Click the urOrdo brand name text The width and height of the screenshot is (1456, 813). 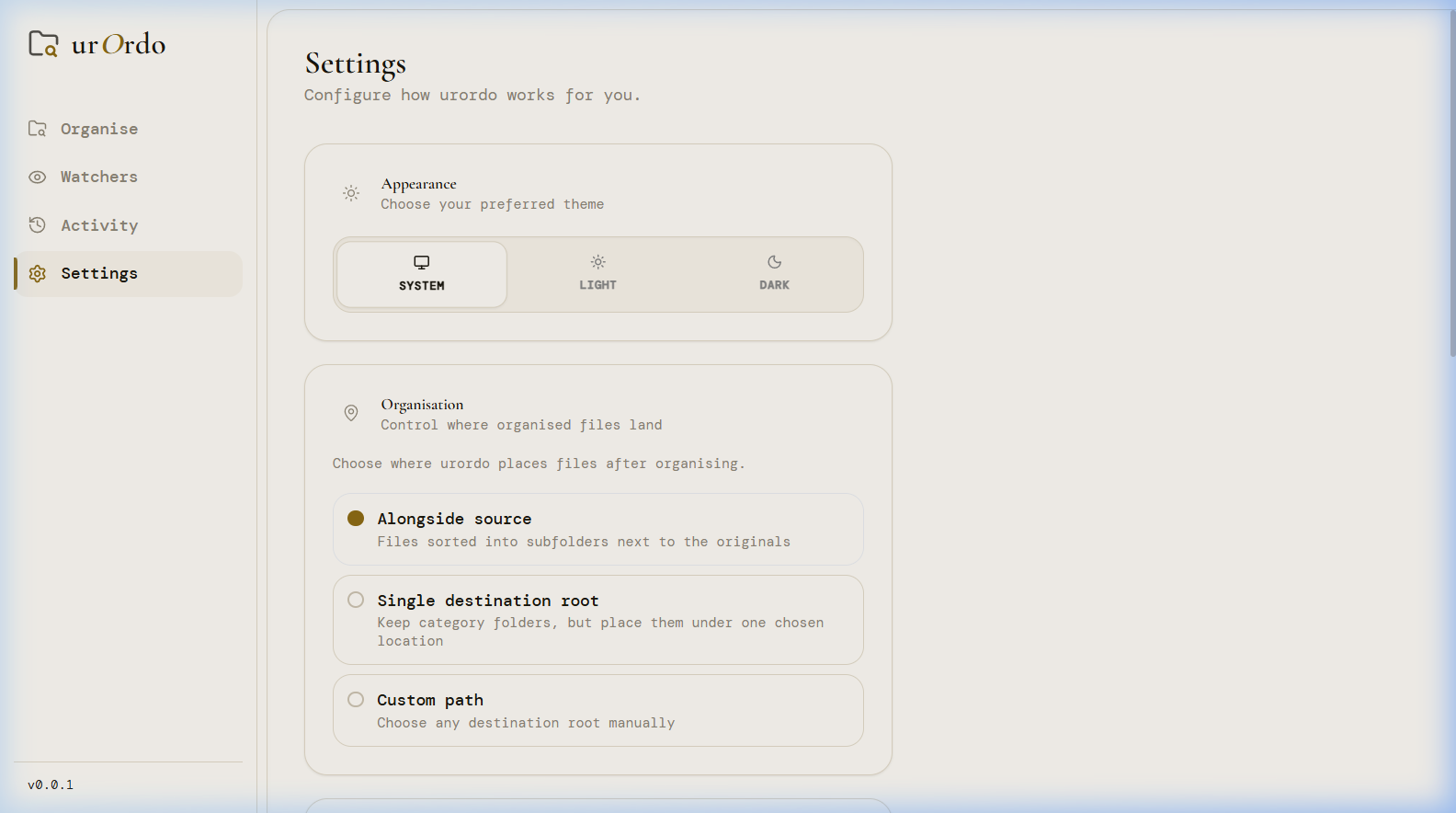point(119,44)
